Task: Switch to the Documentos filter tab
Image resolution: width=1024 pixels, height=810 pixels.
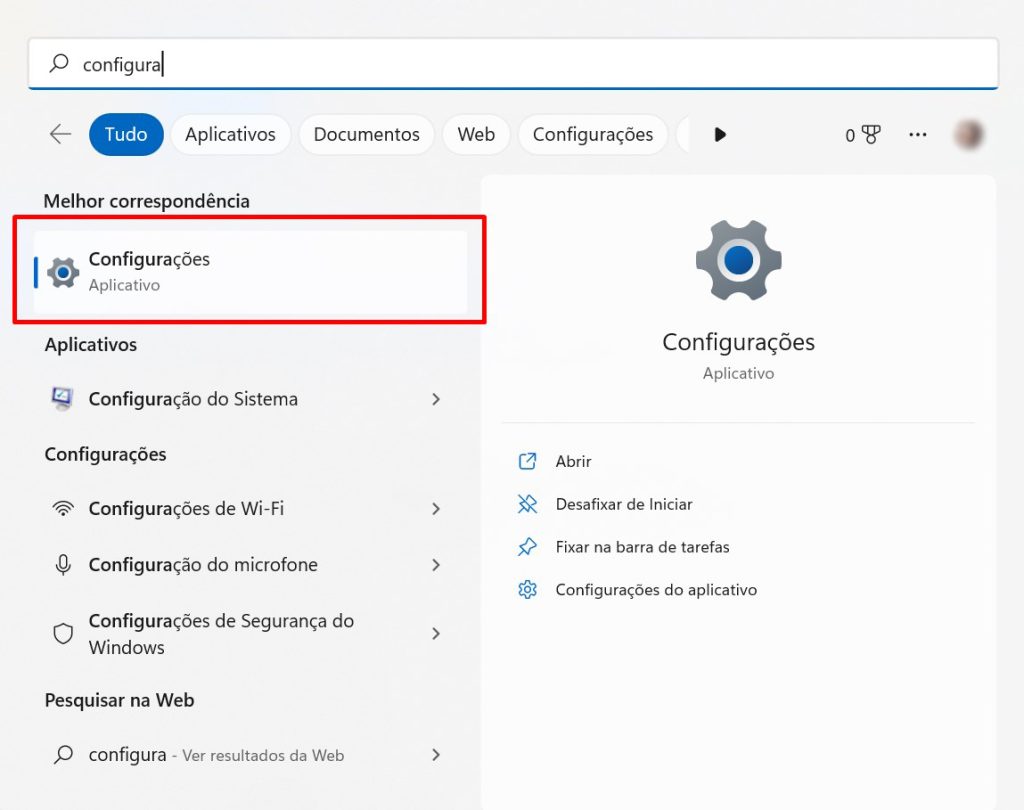Action: [x=366, y=134]
